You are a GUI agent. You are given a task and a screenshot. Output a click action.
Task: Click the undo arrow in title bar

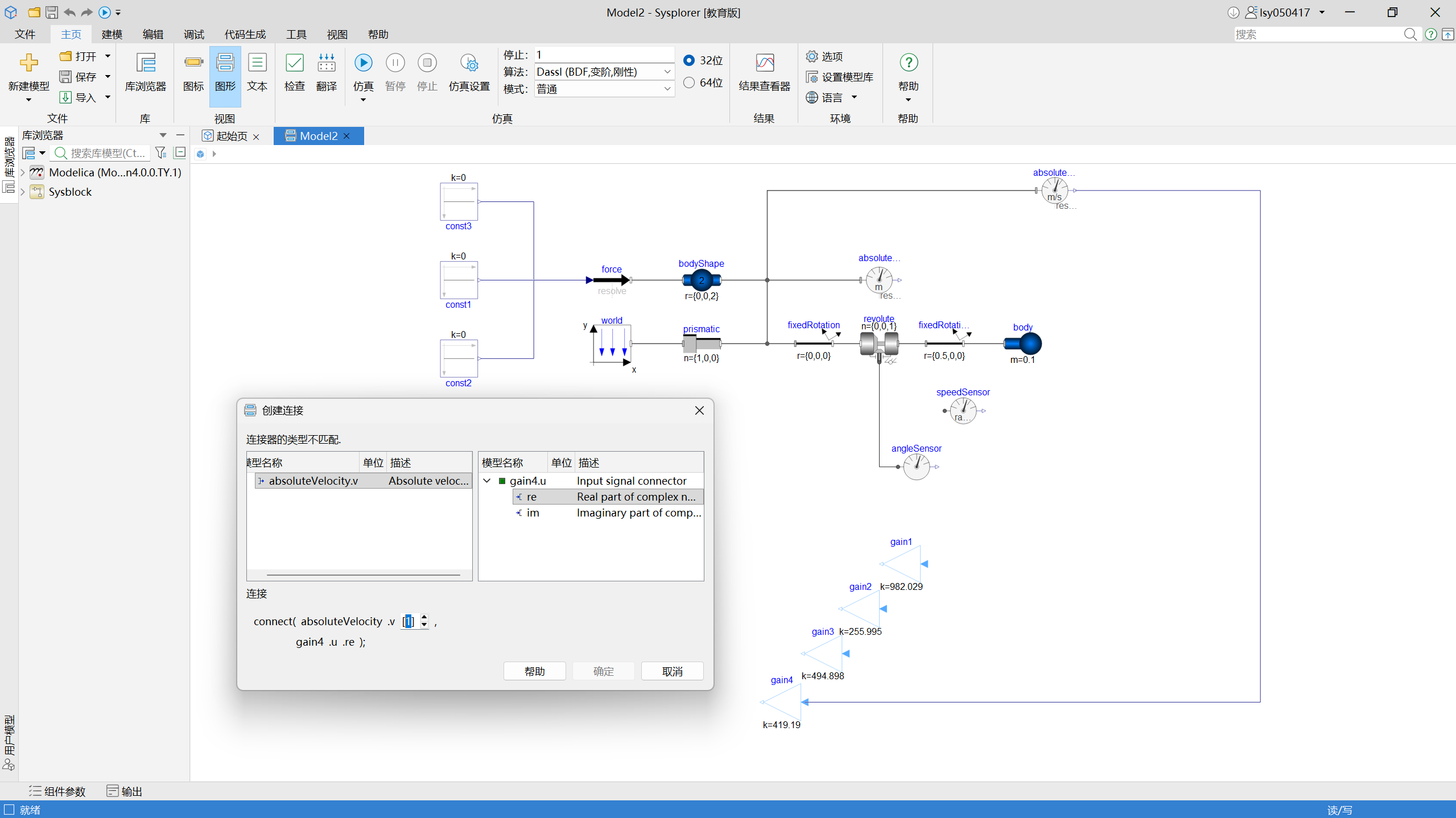point(69,12)
